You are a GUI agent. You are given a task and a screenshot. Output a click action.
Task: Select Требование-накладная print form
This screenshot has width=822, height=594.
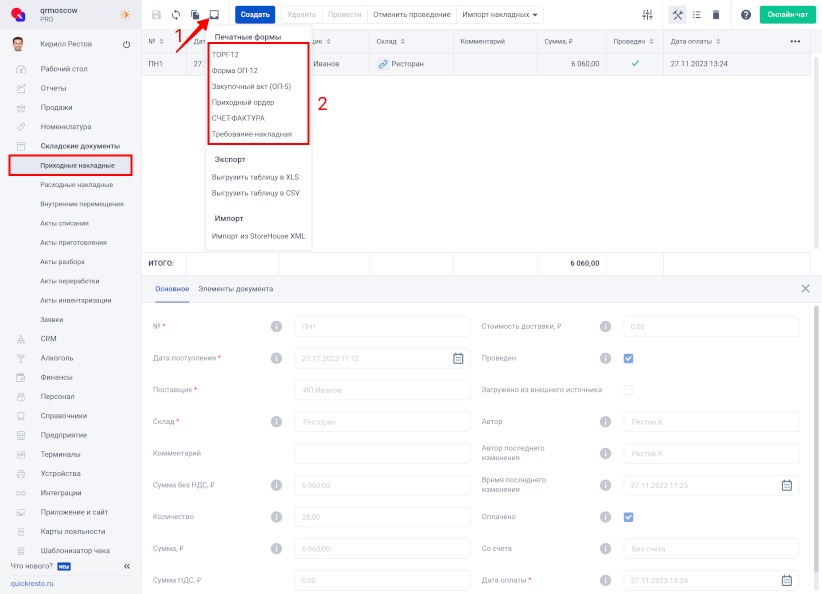(252, 134)
